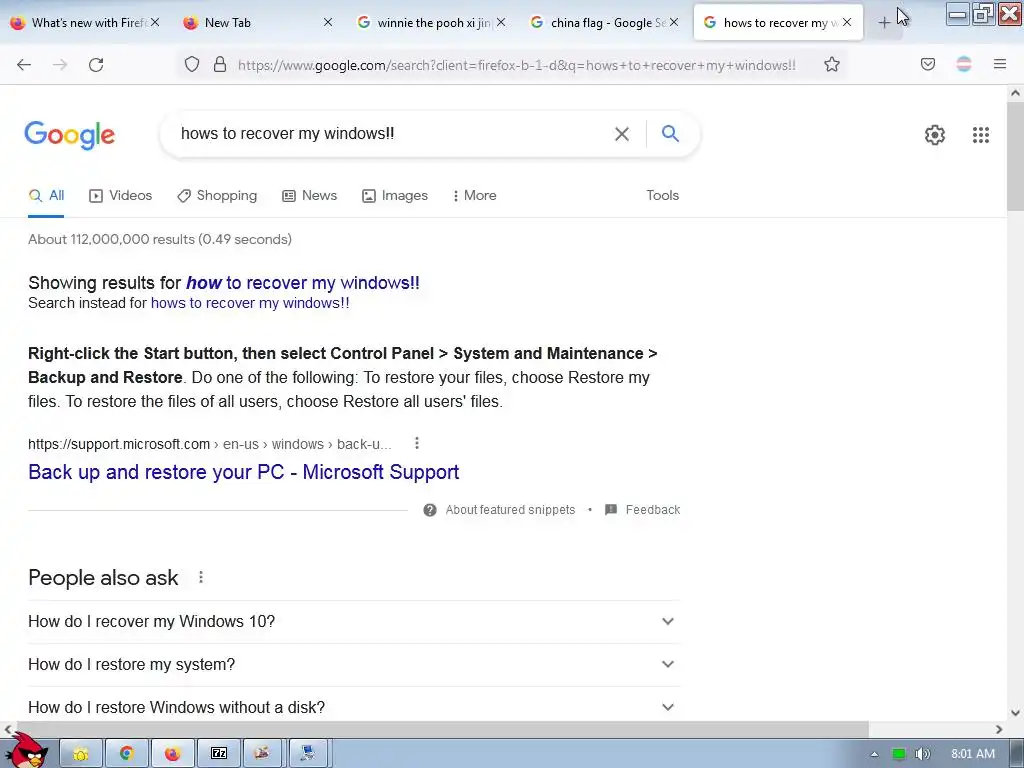This screenshot has width=1024, height=768.
Task: Reload the current page
Action: pyautogui.click(x=96, y=65)
